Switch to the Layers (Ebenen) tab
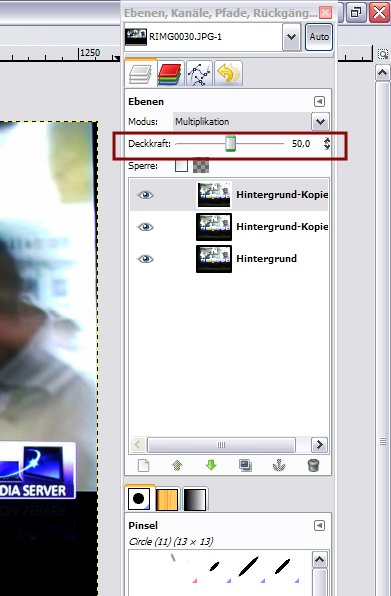 (x=140, y=73)
